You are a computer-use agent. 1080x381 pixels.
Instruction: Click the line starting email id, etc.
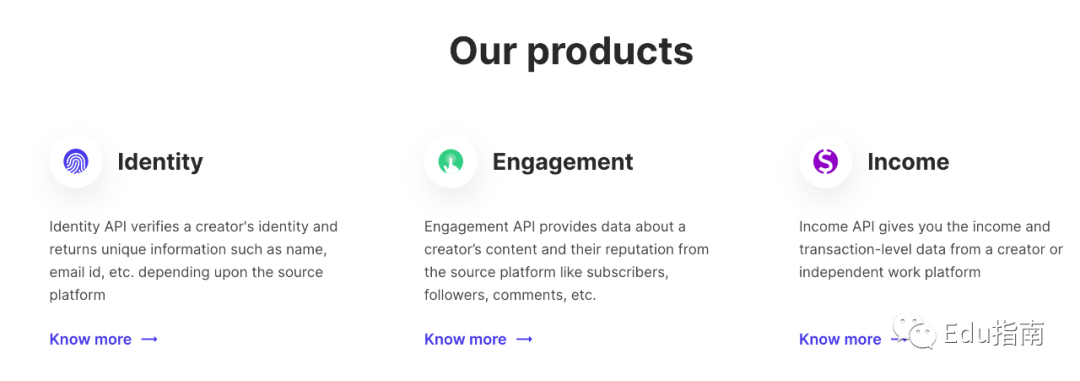click(x=186, y=271)
